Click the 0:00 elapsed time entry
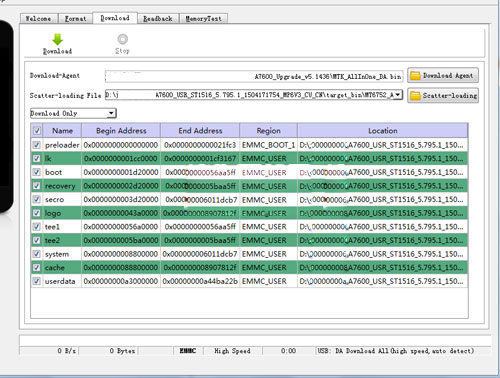 click(x=288, y=351)
